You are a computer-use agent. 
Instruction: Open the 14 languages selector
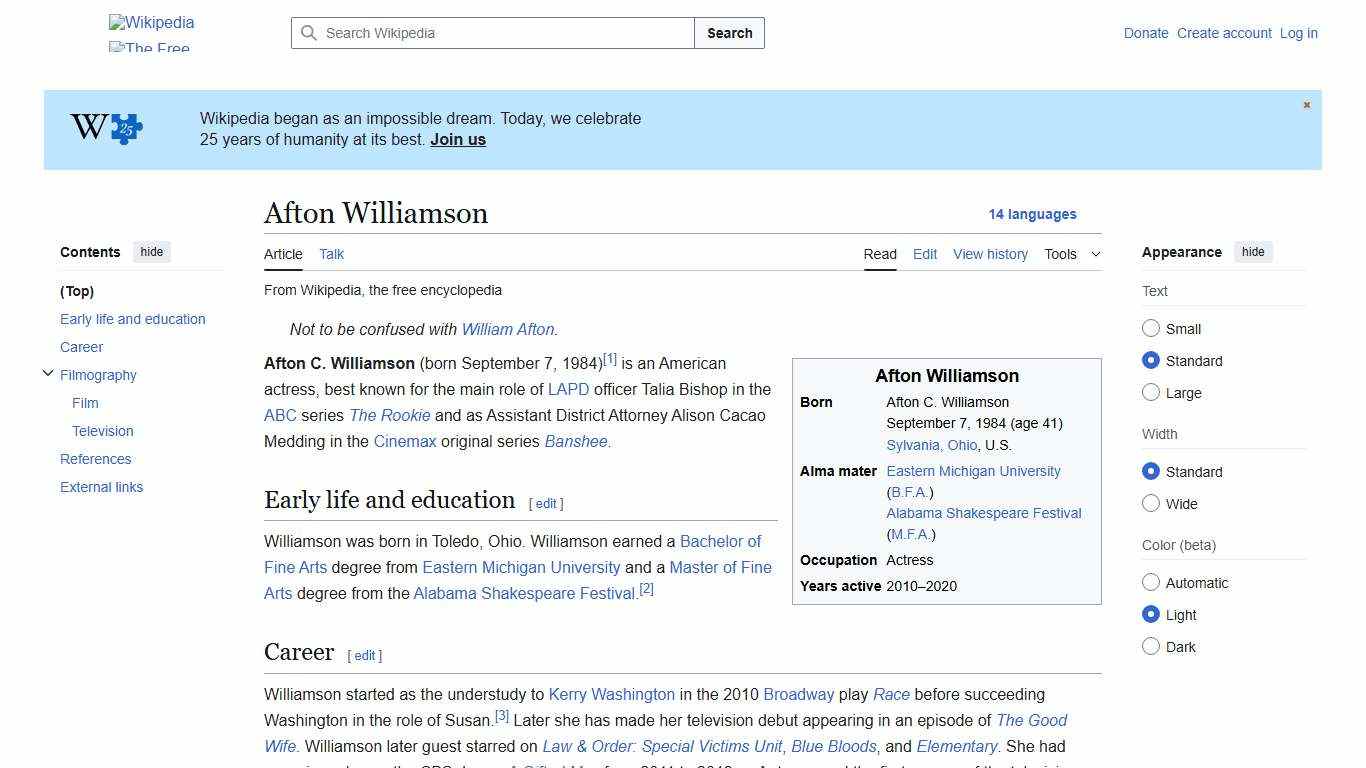(x=1033, y=214)
